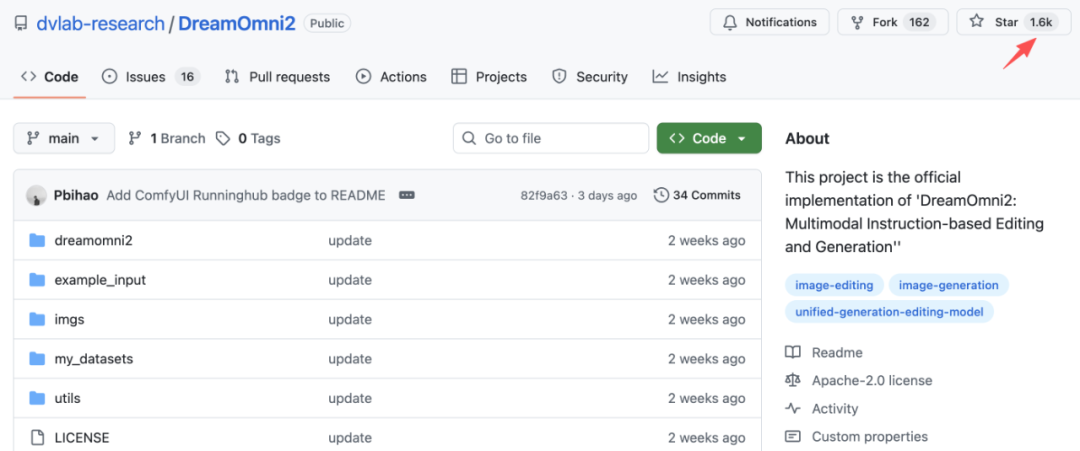Open the Activity pulse icon link

(793, 408)
